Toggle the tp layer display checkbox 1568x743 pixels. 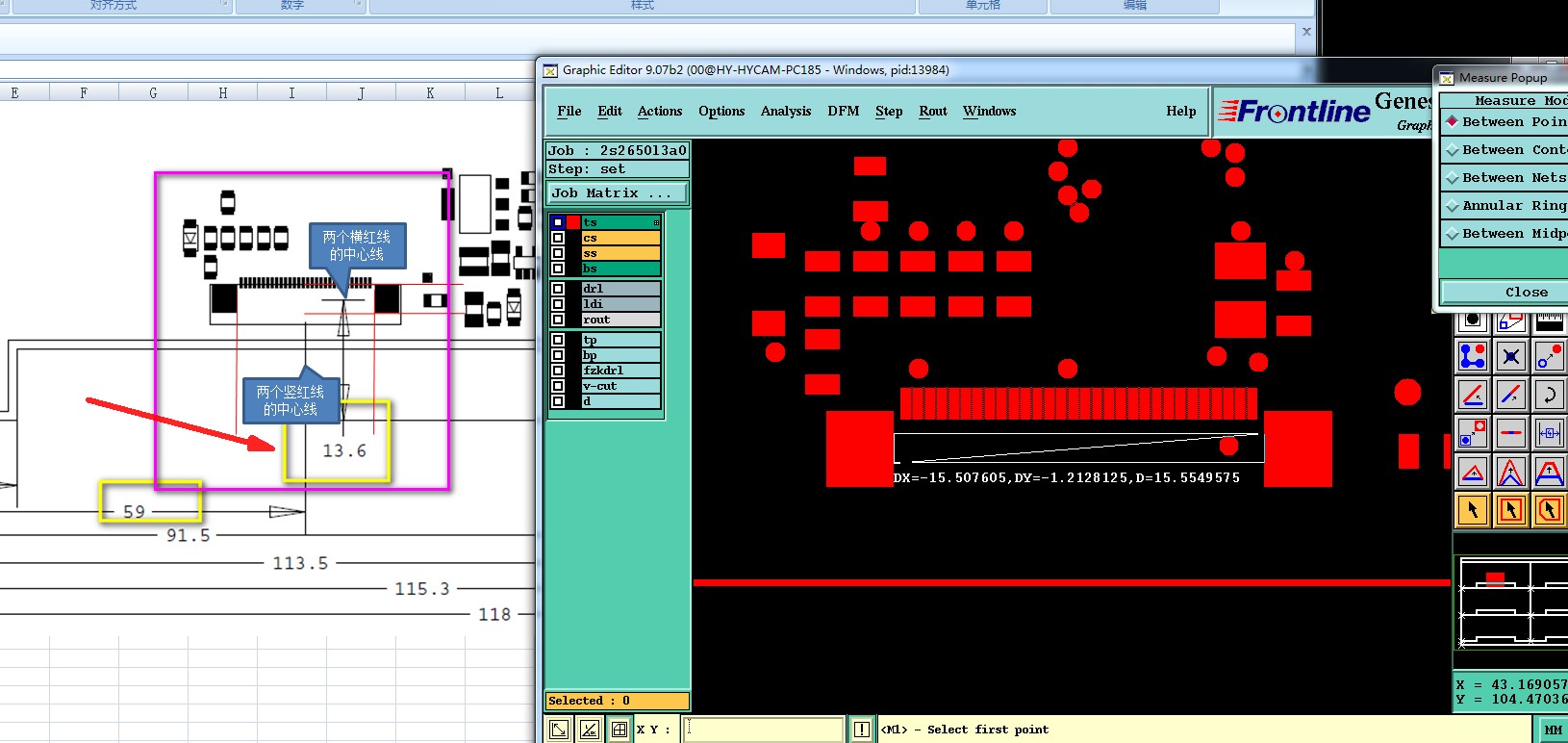coord(558,340)
